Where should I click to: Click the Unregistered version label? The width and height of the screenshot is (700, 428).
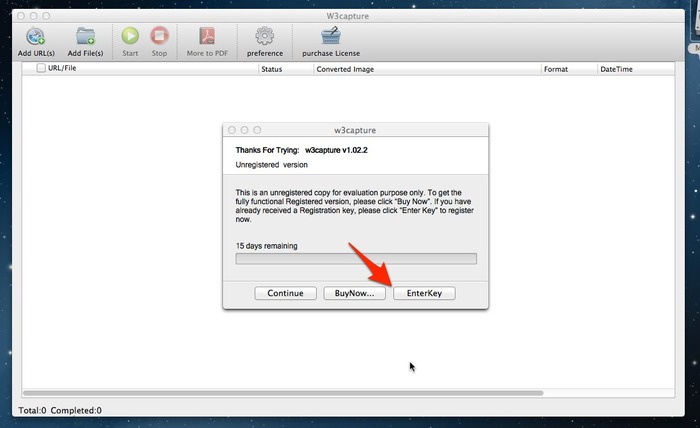pyautogui.click(x=271, y=165)
